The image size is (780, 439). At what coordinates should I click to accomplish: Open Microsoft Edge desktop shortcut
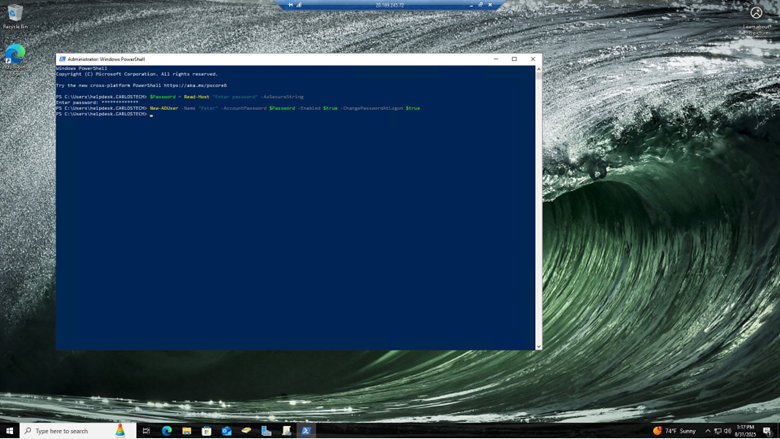15,54
